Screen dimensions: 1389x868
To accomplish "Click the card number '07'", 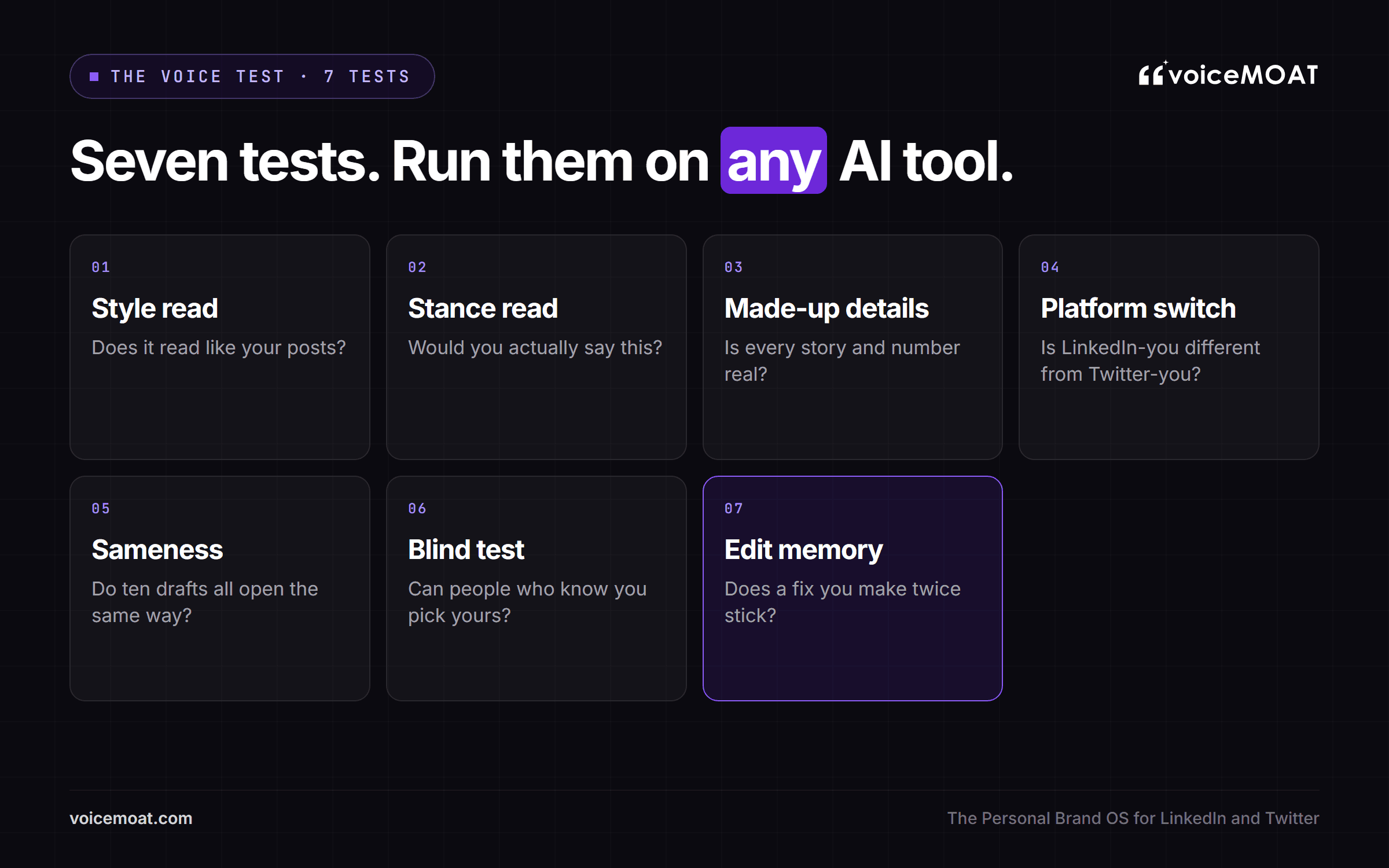I will click(x=733, y=508).
